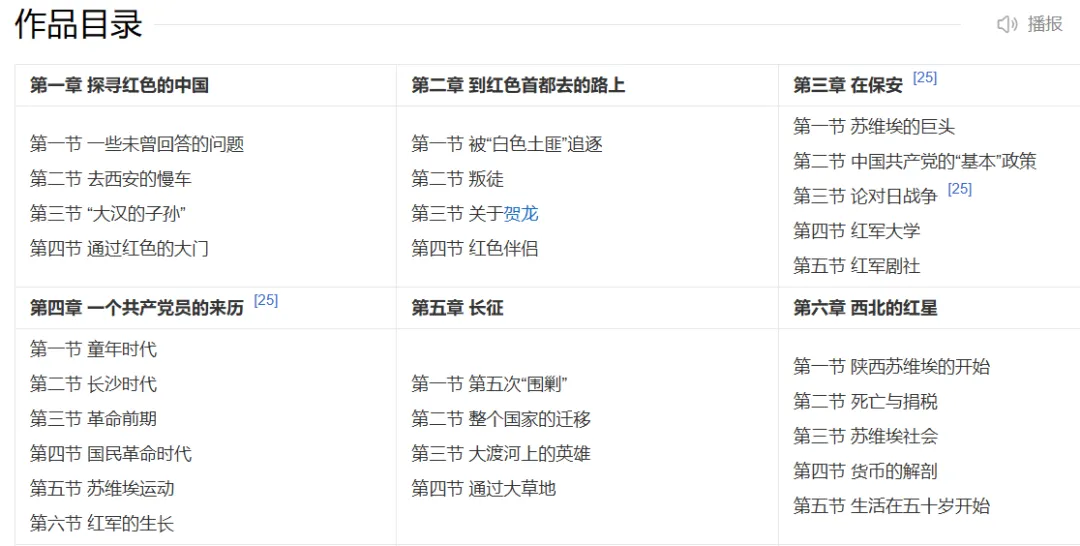Select 第六节 红军的生长

102,523
